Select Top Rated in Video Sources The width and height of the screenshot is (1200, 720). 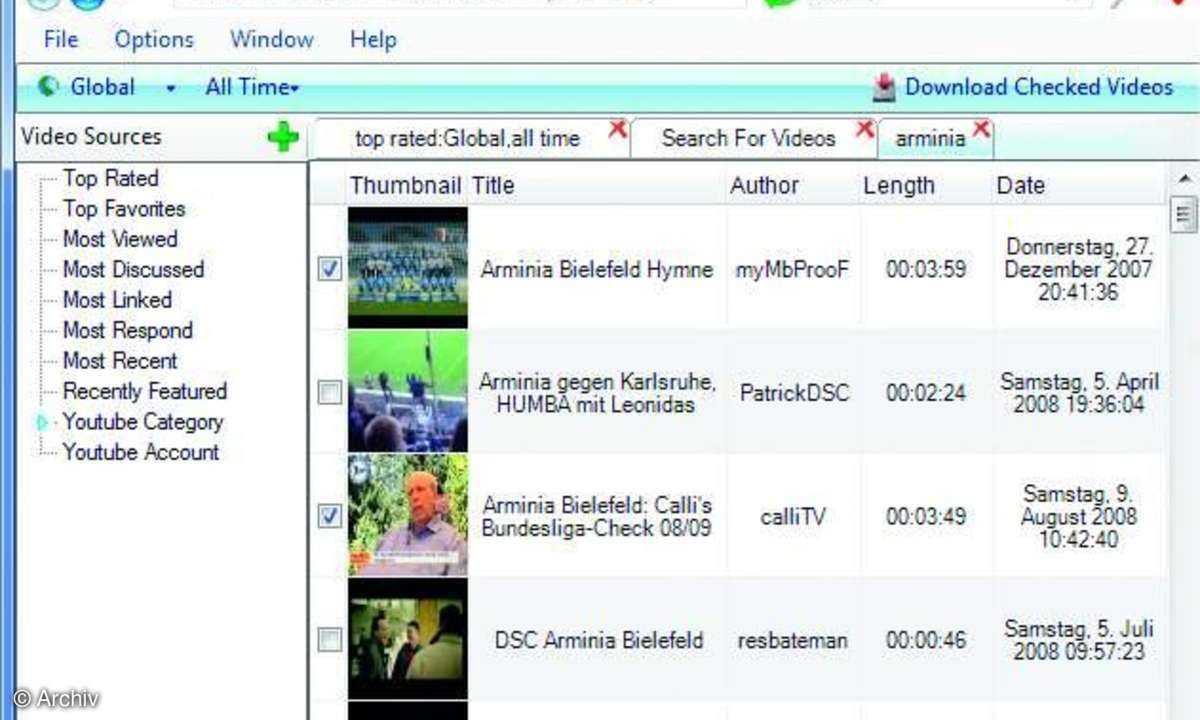[x=110, y=178]
